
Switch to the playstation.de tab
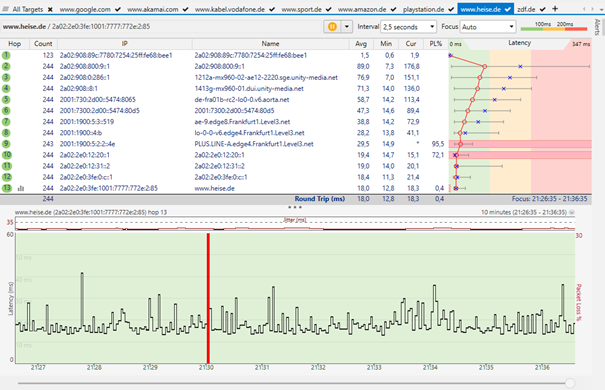[423, 9]
